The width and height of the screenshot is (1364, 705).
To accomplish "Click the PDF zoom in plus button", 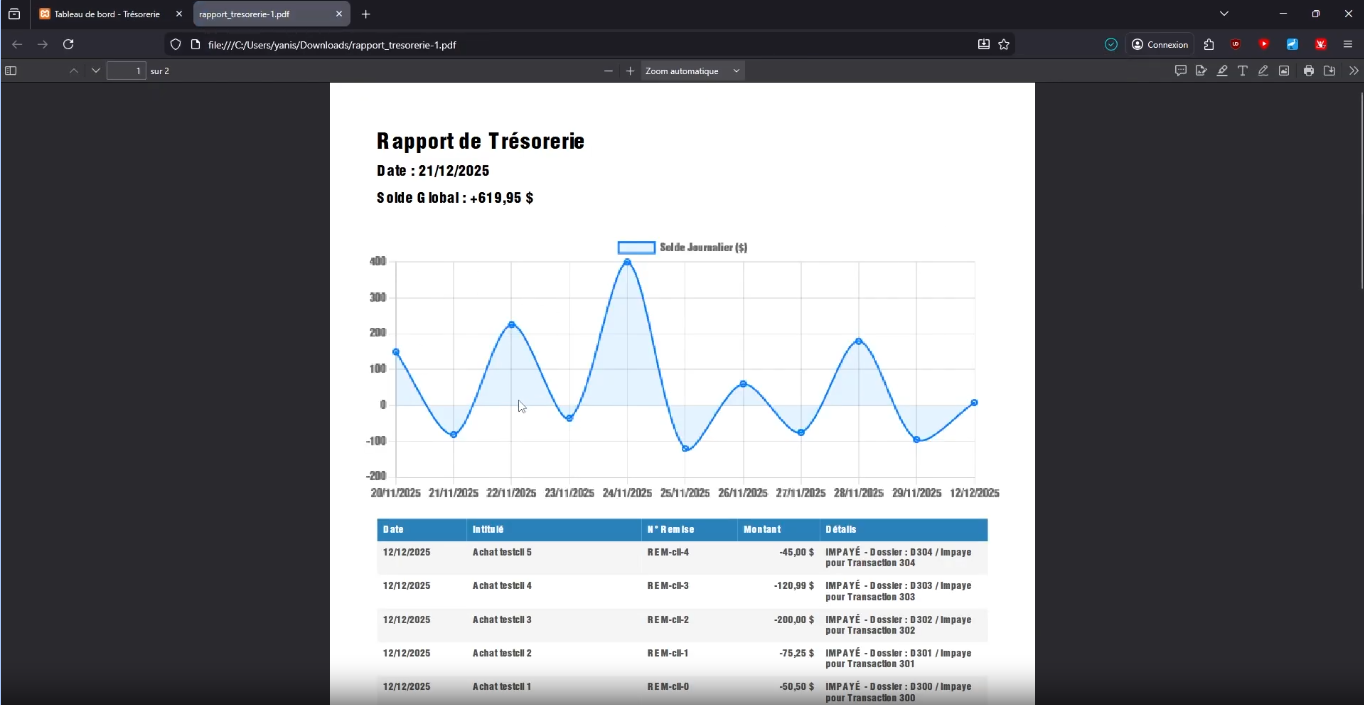I will click(630, 71).
